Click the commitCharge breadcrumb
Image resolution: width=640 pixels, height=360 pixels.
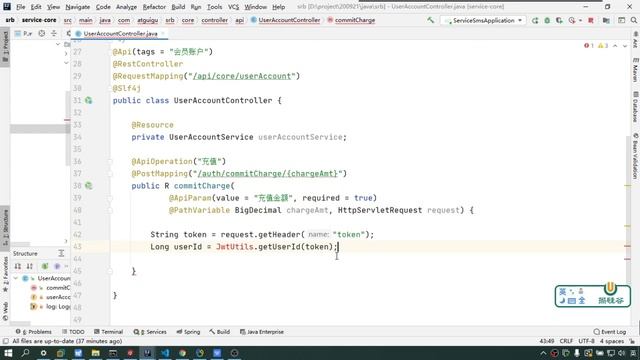click(x=351, y=20)
